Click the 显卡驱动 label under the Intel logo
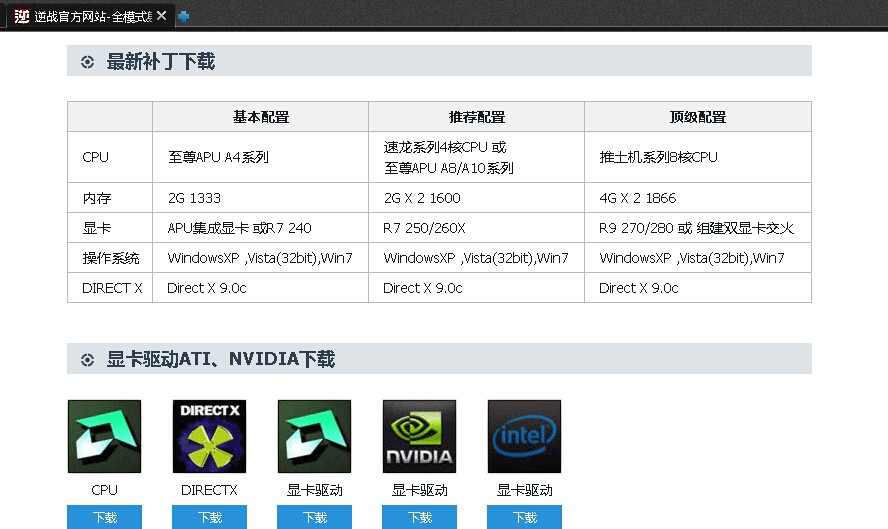This screenshot has width=888, height=529. tap(524, 490)
